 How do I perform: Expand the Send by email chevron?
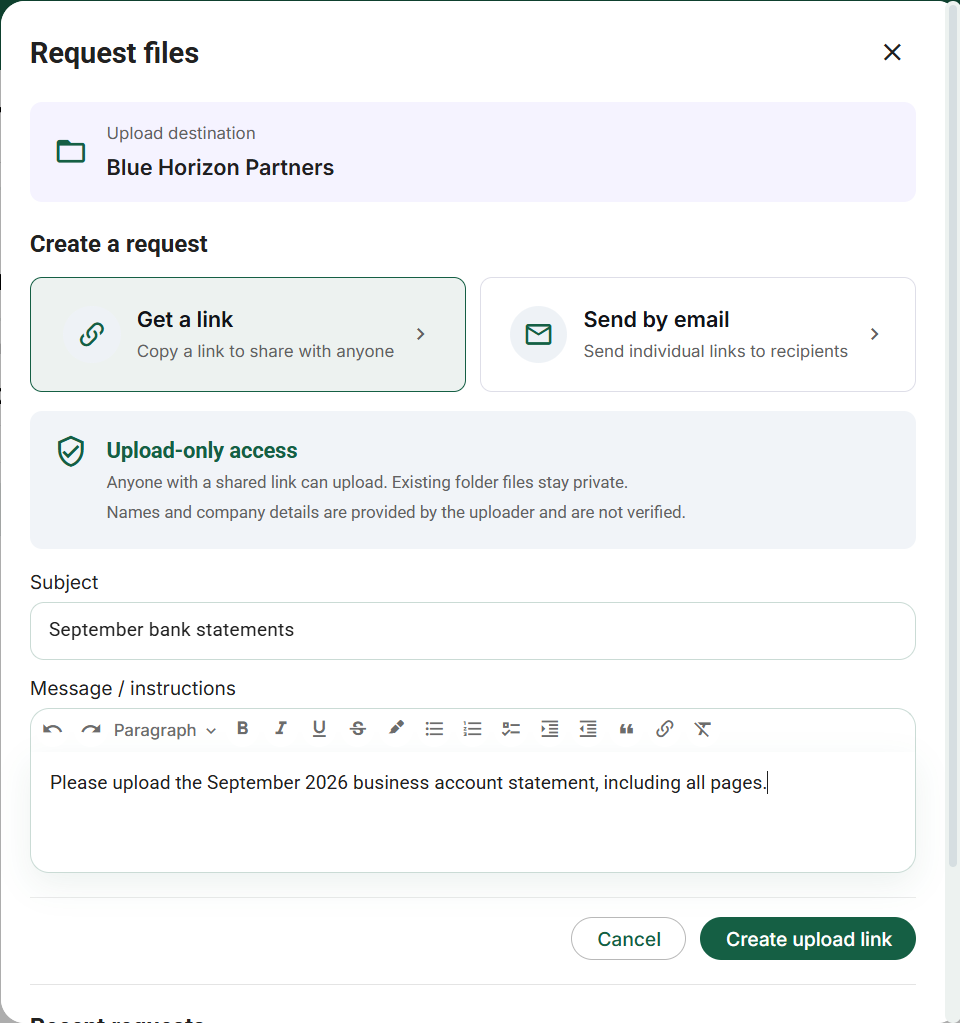(875, 334)
